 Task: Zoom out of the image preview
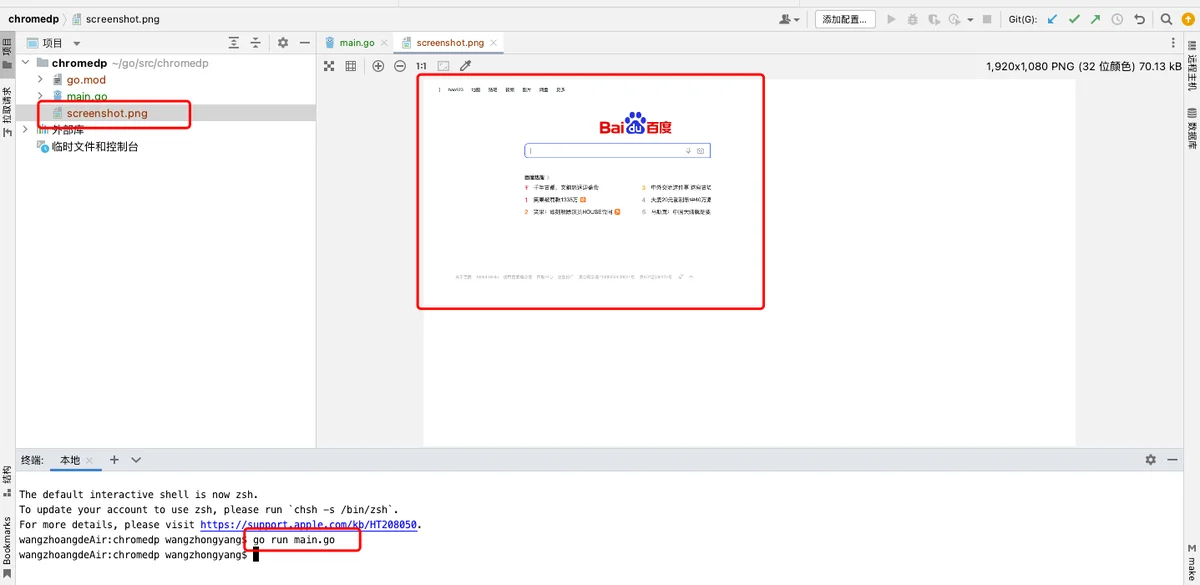[400, 66]
